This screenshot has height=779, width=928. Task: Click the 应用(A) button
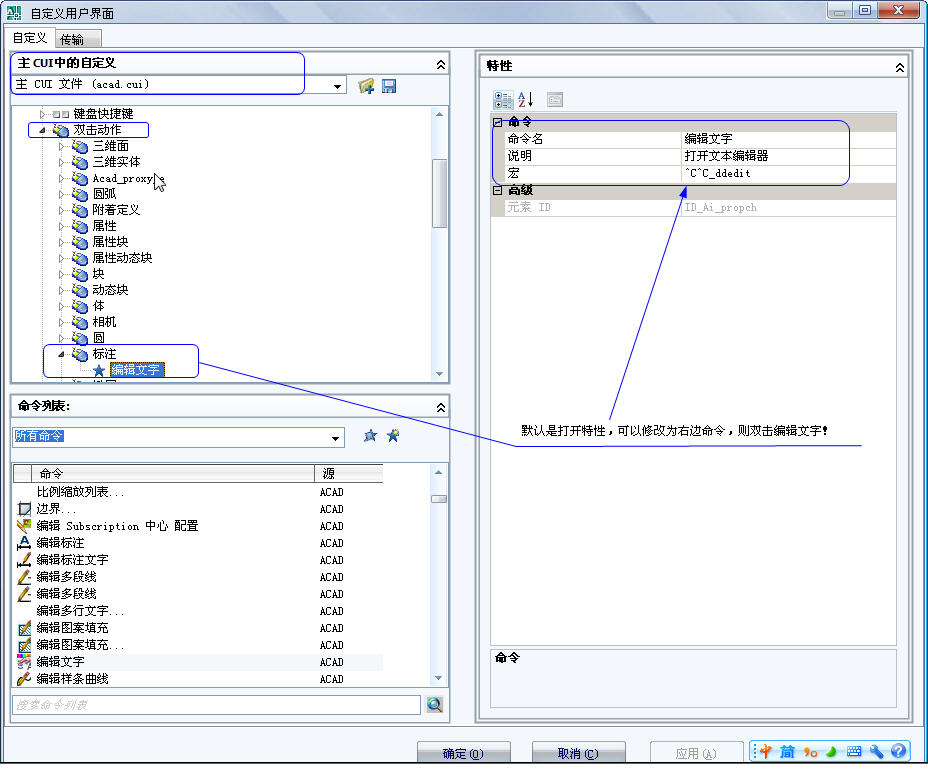[x=696, y=752]
